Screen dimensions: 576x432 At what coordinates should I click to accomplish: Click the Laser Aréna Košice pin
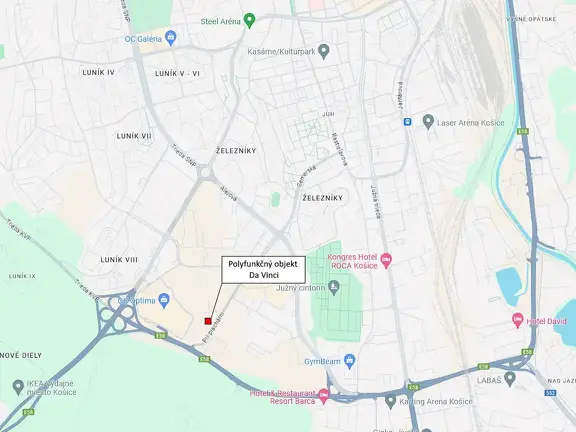tap(428, 122)
